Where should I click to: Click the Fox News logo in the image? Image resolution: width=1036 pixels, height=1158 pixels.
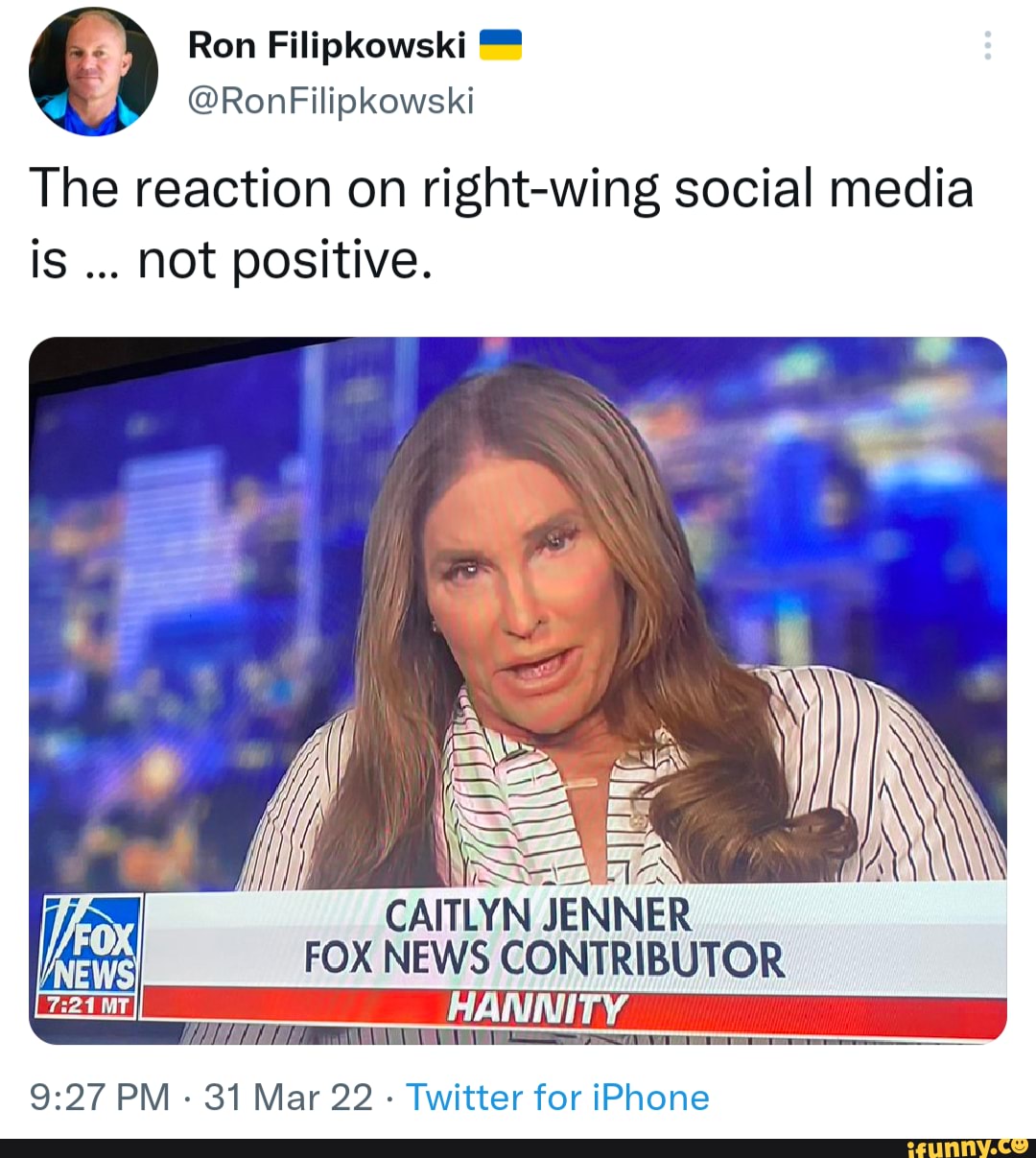pos(91,945)
